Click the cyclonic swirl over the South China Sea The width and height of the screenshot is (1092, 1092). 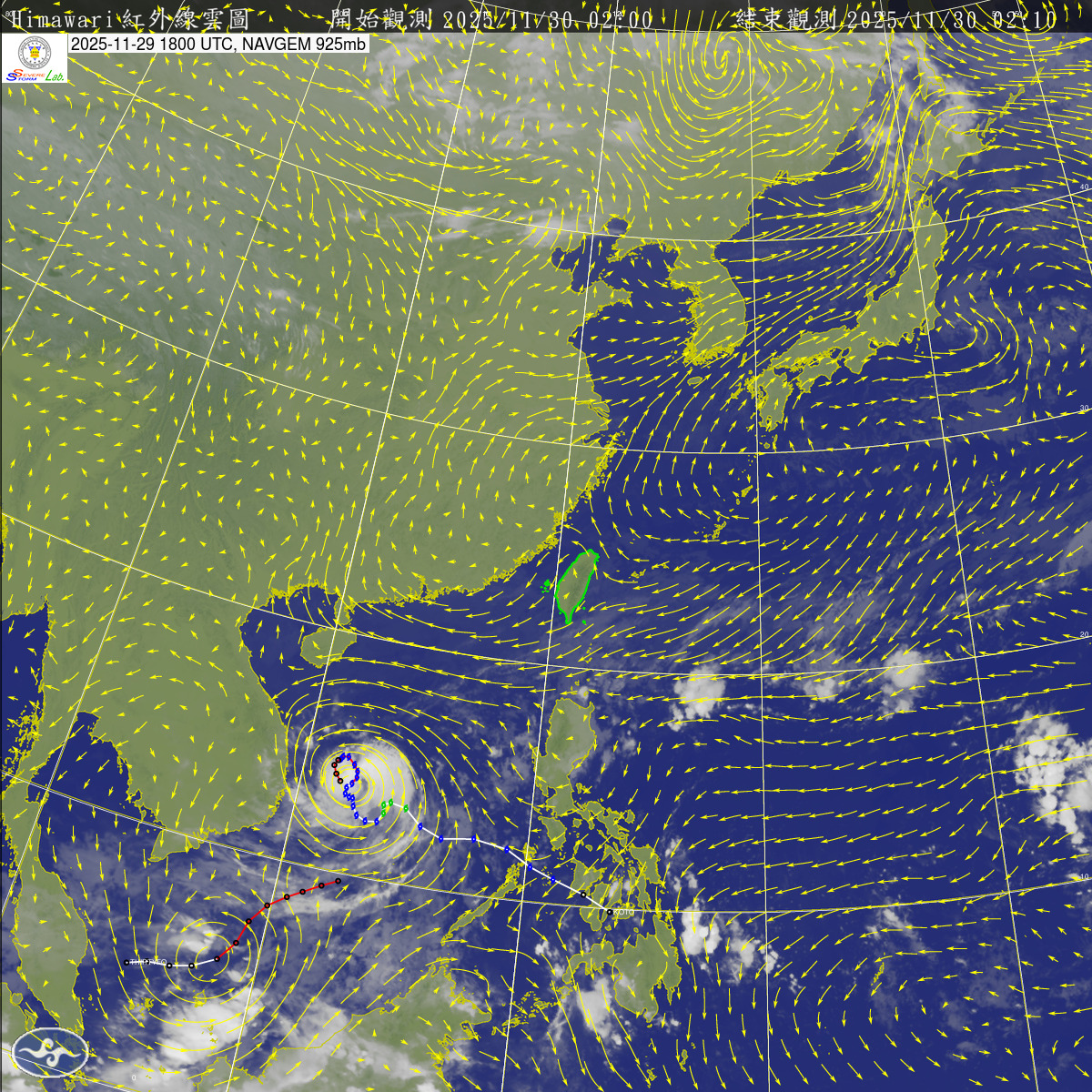359,784
